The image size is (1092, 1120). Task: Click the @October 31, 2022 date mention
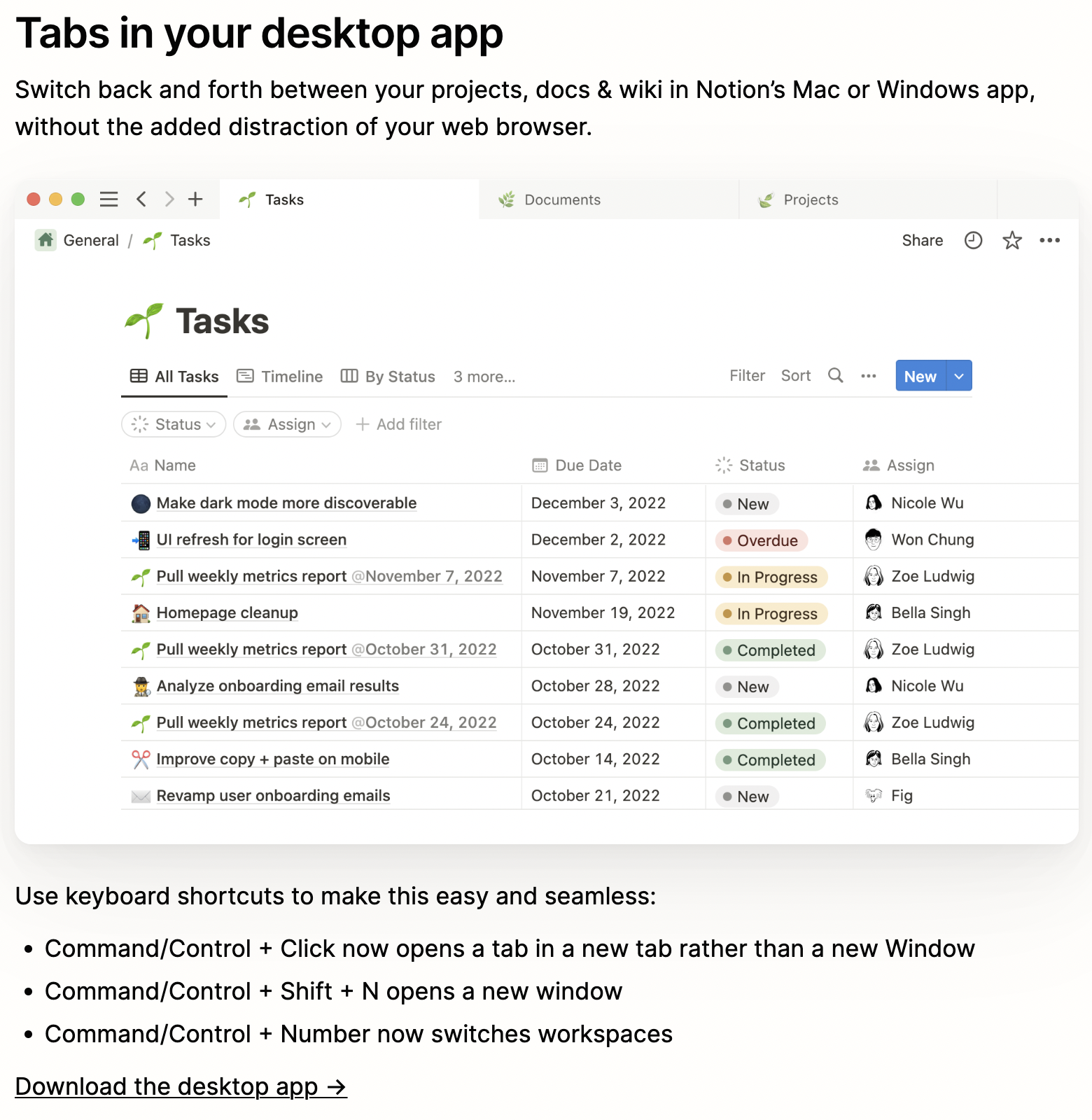coord(423,650)
